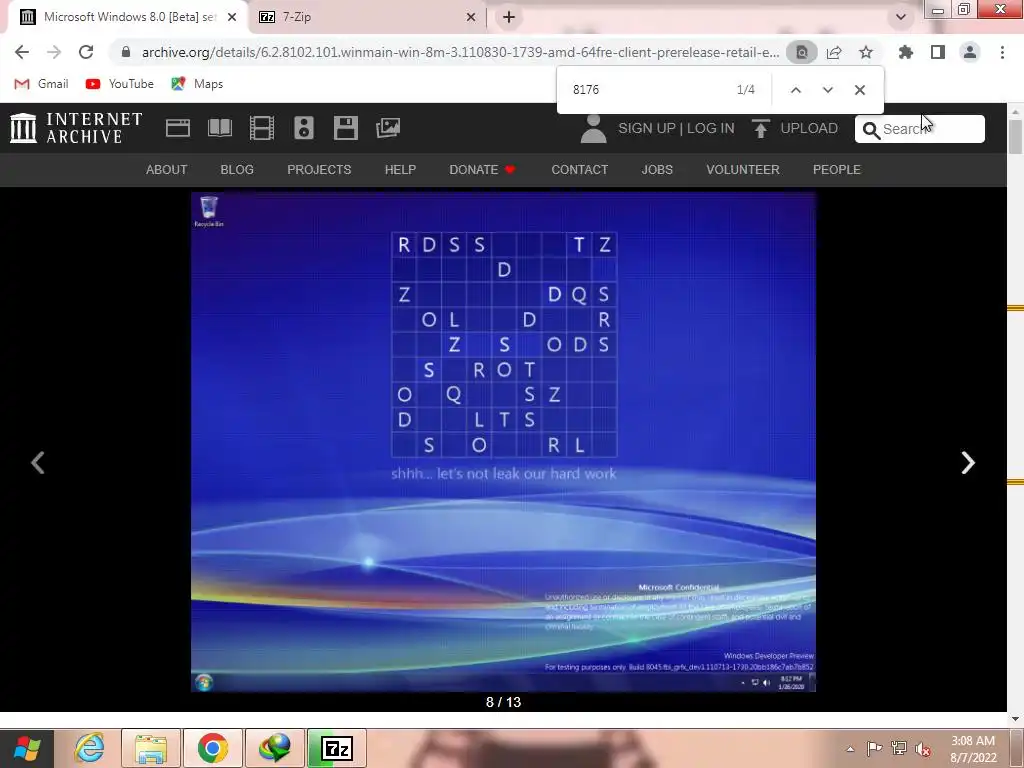The width and height of the screenshot is (1024, 768).
Task: Open the DONATE menu item
Action: (482, 170)
